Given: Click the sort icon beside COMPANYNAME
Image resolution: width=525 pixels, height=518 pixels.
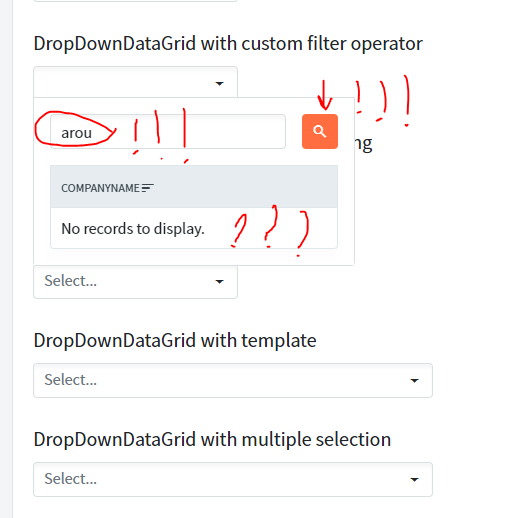Looking at the screenshot, I should coord(147,188).
